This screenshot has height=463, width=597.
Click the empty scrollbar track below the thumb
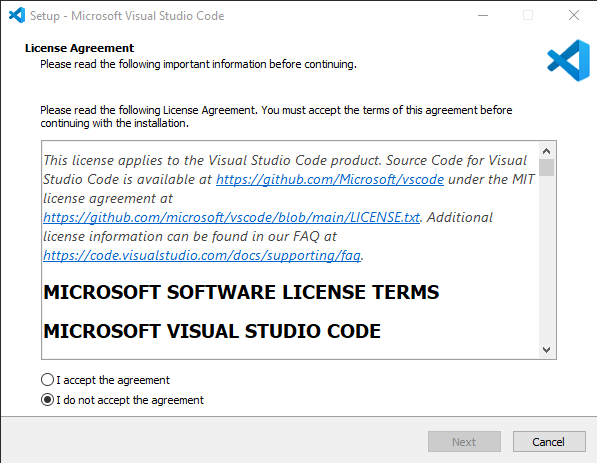[x=546, y=259]
